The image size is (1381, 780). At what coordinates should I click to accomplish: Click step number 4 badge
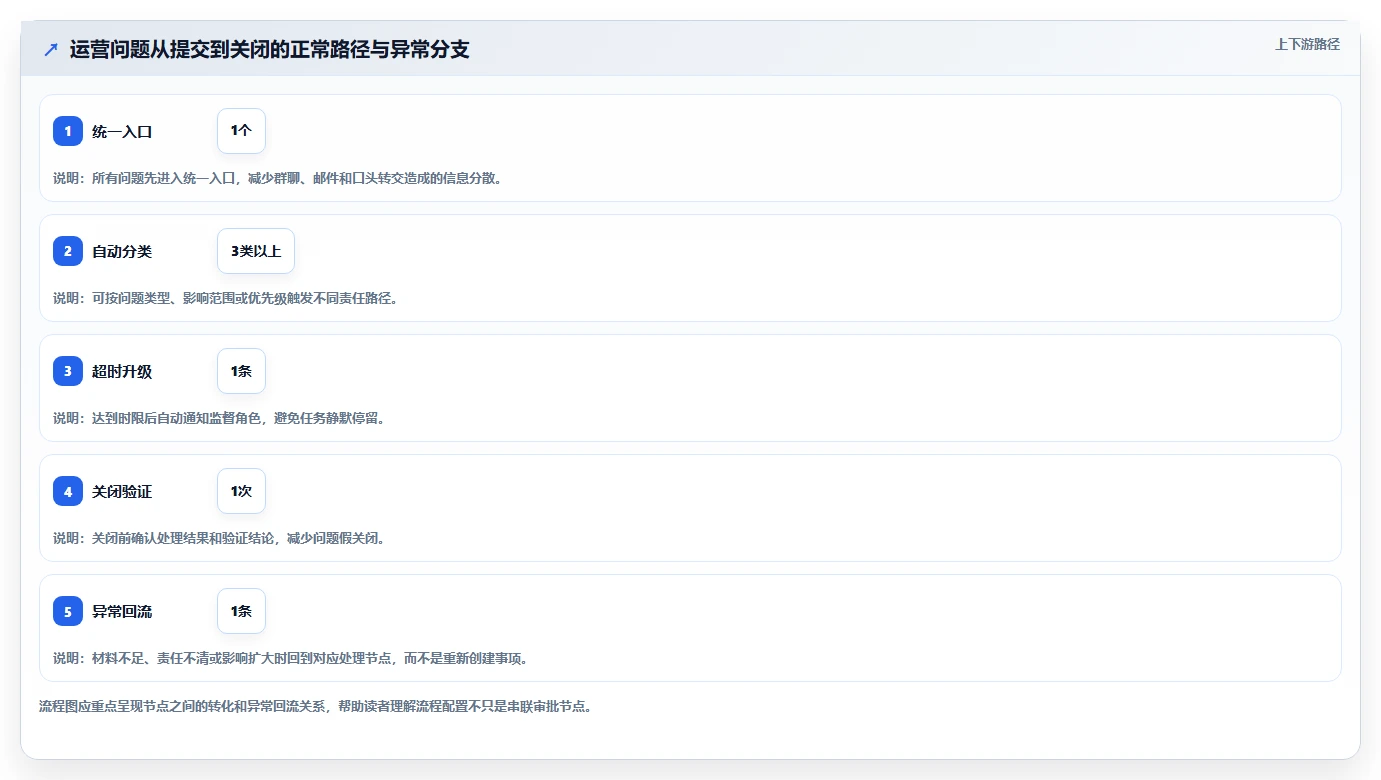[68, 491]
